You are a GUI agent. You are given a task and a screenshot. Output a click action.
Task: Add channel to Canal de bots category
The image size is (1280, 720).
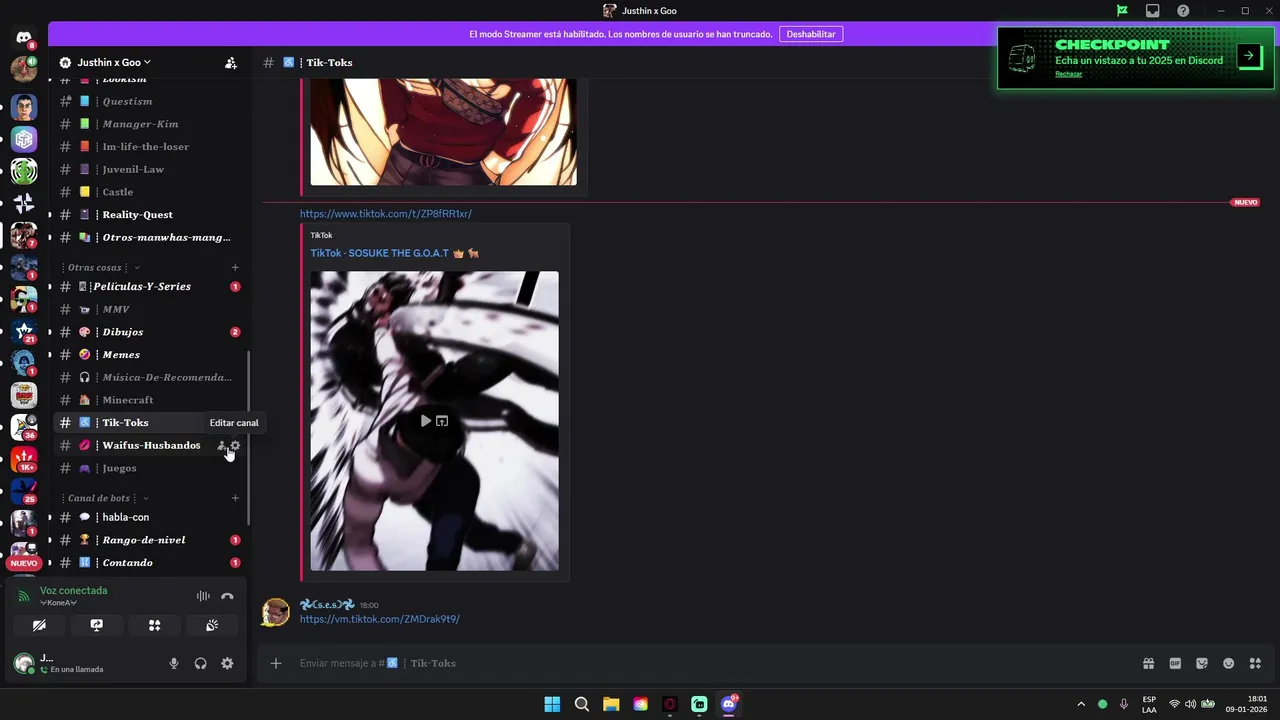pyautogui.click(x=235, y=498)
